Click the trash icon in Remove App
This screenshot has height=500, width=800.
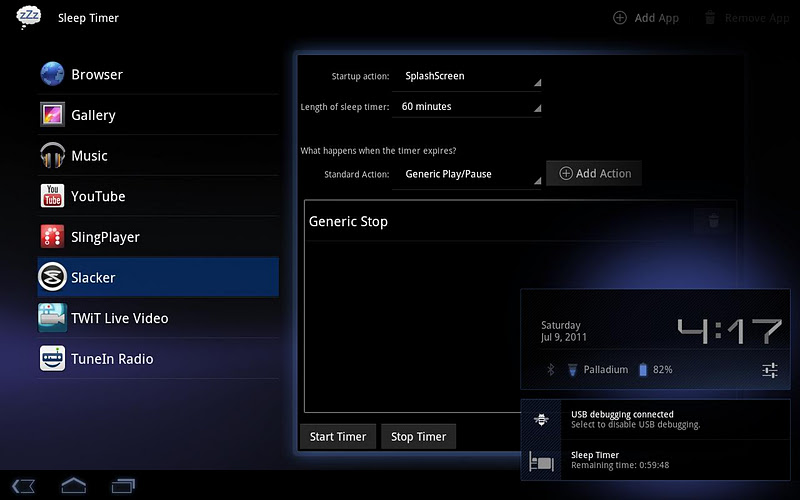point(710,18)
